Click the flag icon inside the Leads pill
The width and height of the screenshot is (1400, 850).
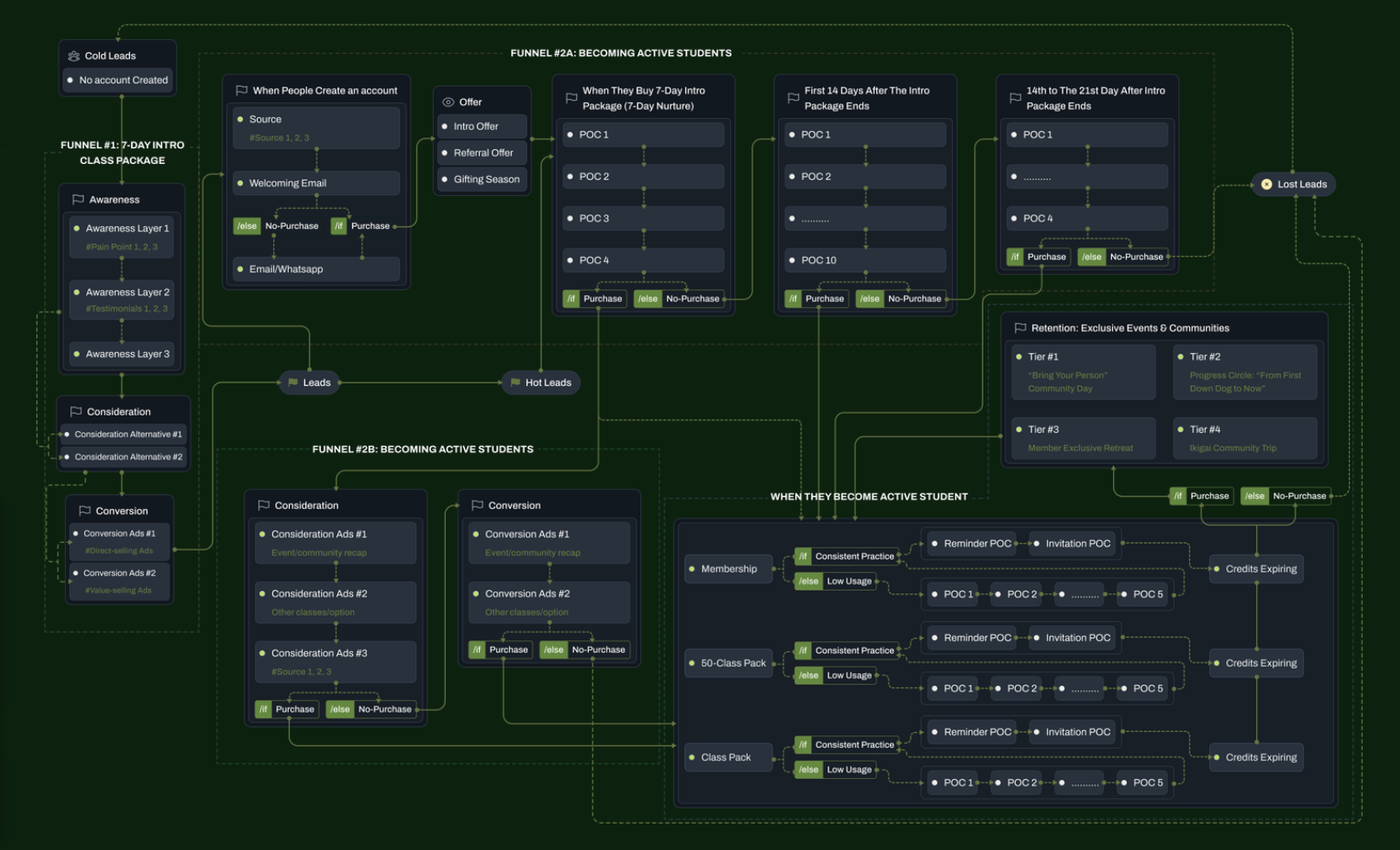(293, 382)
